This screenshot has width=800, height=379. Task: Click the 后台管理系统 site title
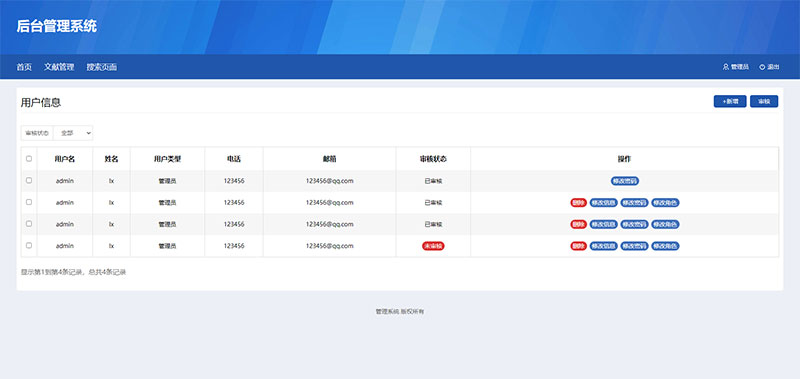point(57,27)
